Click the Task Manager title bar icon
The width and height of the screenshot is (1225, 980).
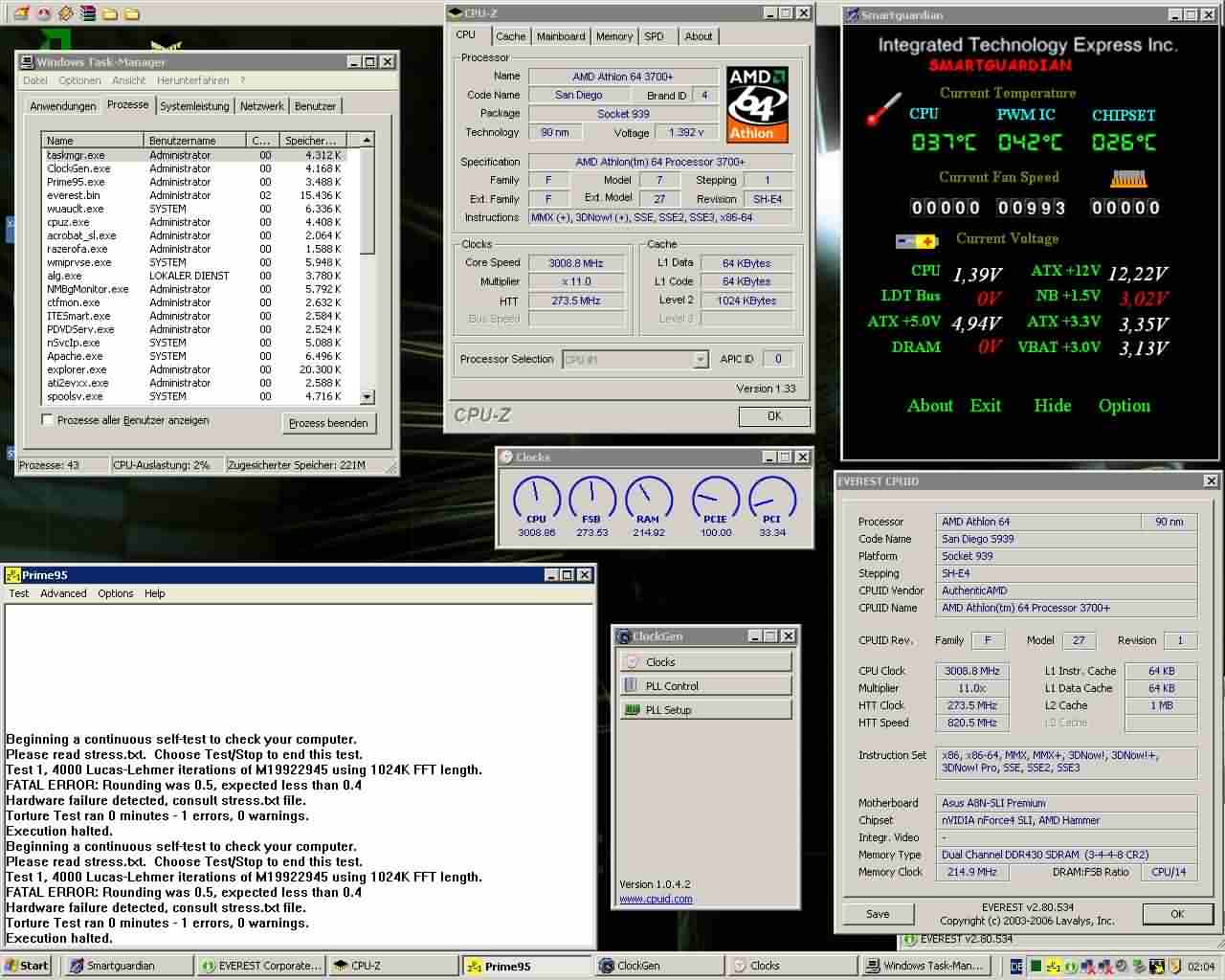click(x=27, y=61)
